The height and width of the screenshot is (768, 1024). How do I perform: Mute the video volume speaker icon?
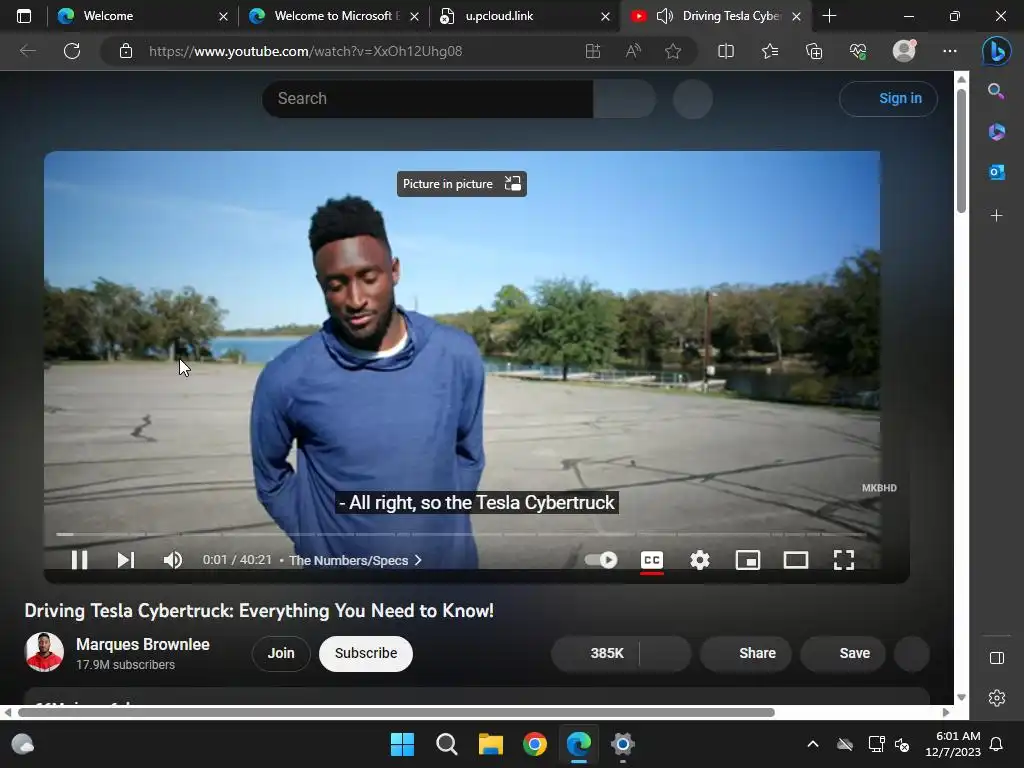tap(172, 560)
